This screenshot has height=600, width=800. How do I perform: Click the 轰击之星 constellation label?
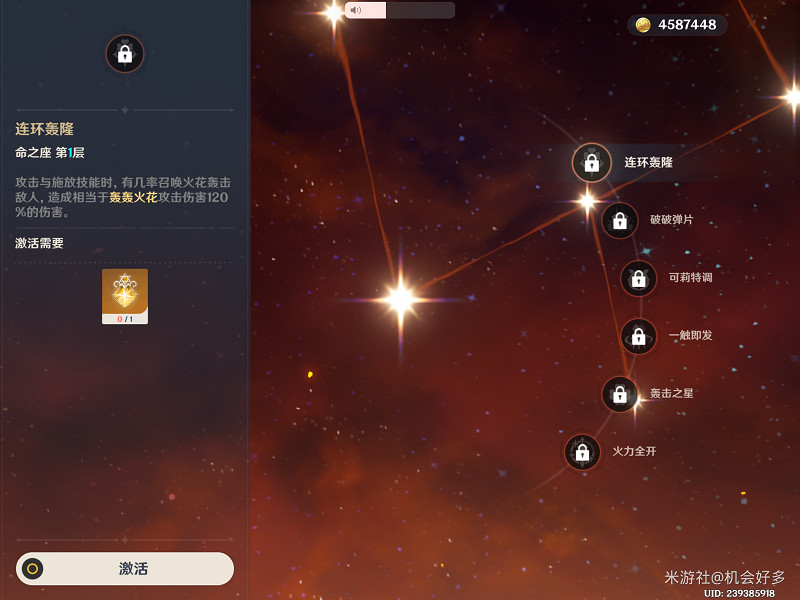pos(671,393)
